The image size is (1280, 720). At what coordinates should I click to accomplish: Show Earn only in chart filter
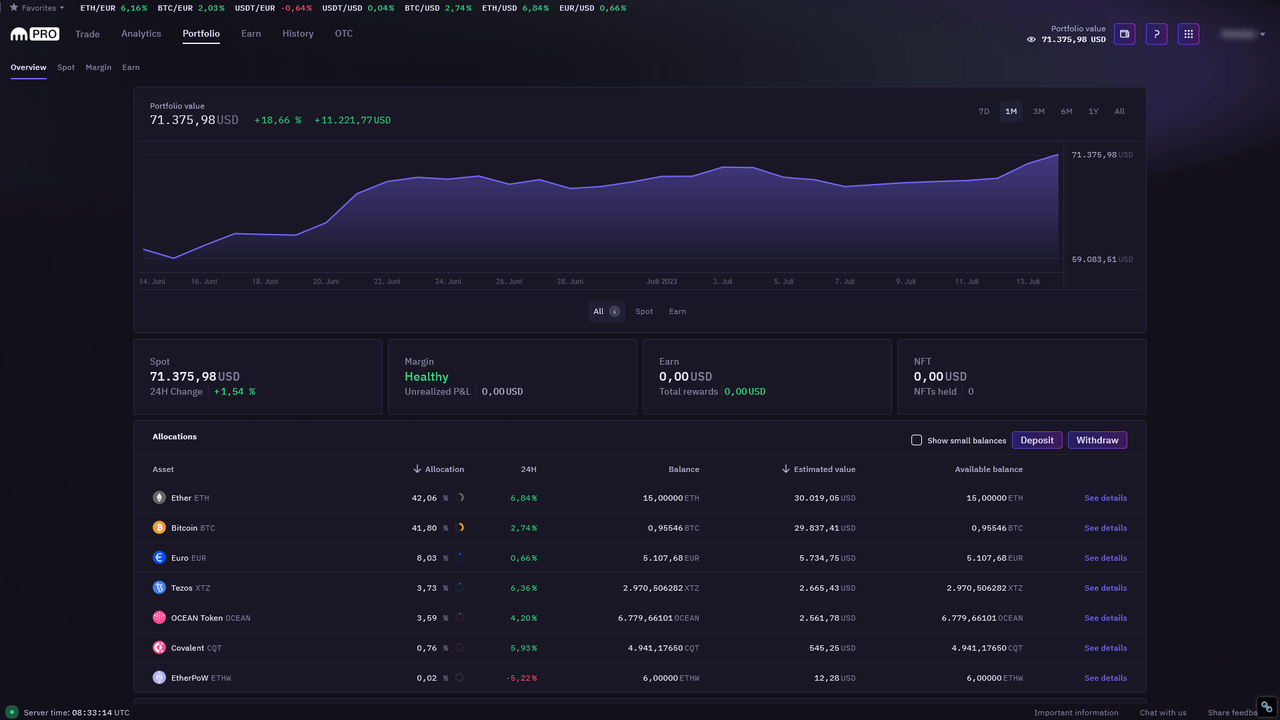click(677, 311)
